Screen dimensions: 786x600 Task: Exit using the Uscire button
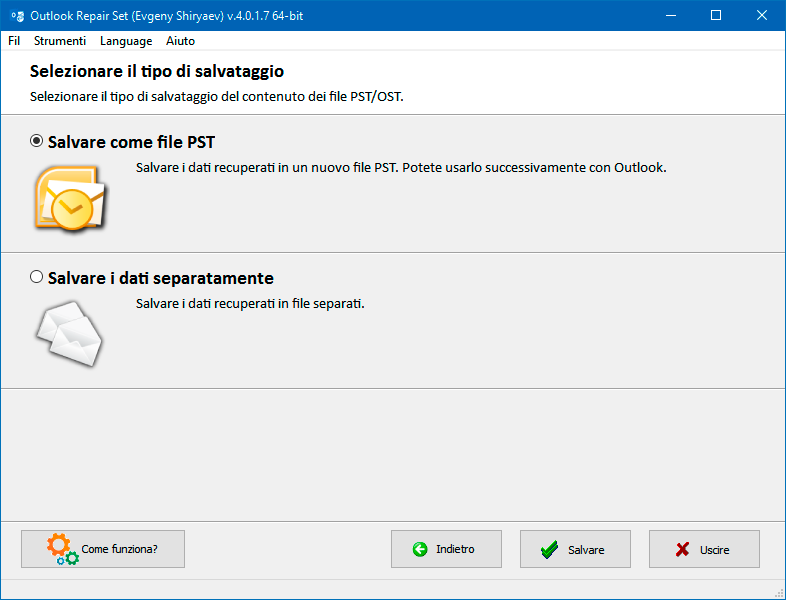[x=704, y=549]
